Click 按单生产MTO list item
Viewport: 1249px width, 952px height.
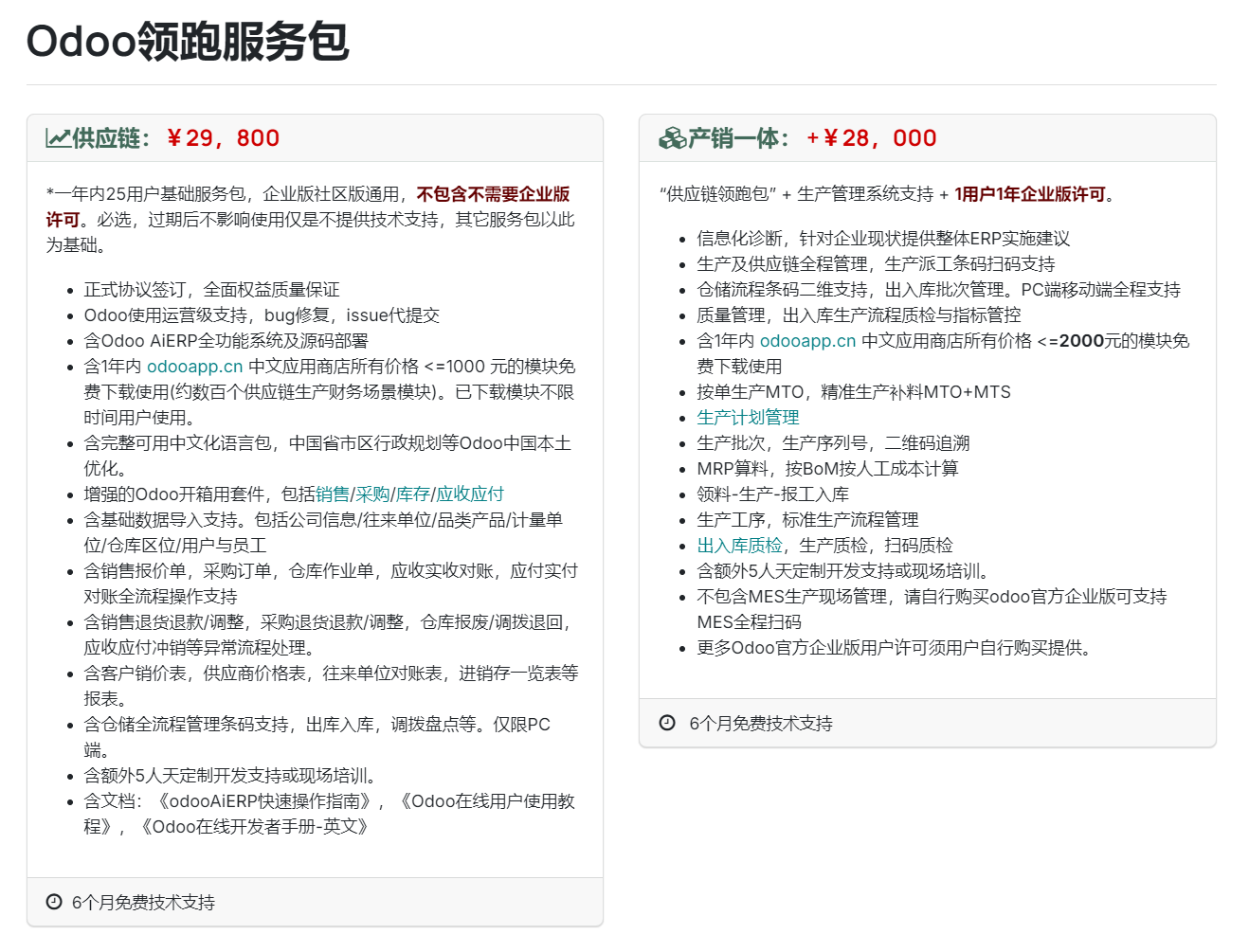tap(854, 392)
